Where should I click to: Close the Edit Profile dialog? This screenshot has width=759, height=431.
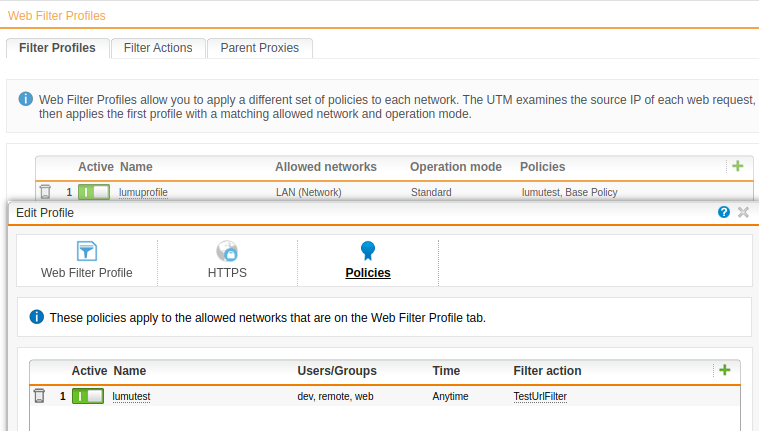click(x=743, y=212)
